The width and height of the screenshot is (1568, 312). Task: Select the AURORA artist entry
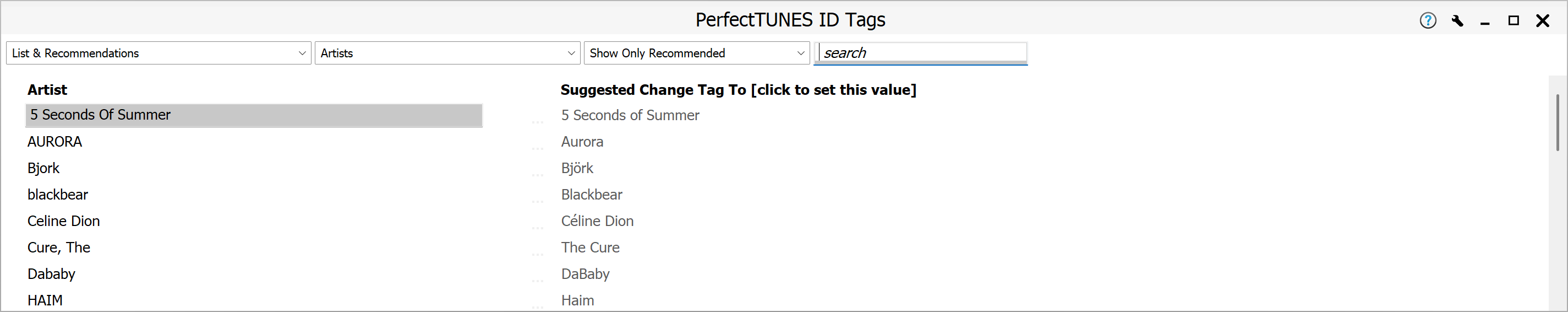coord(55,142)
